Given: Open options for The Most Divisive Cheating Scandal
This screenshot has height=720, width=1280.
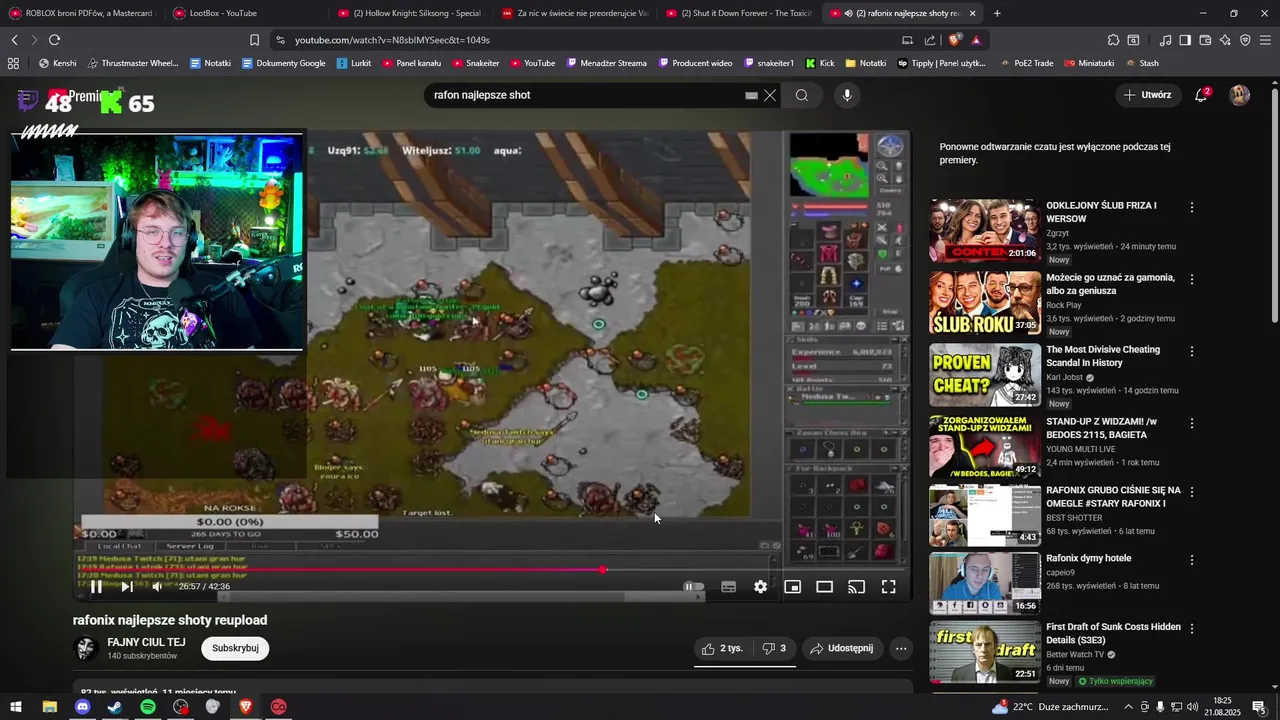Looking at the screenshot, I should [x=1191, y=351].
